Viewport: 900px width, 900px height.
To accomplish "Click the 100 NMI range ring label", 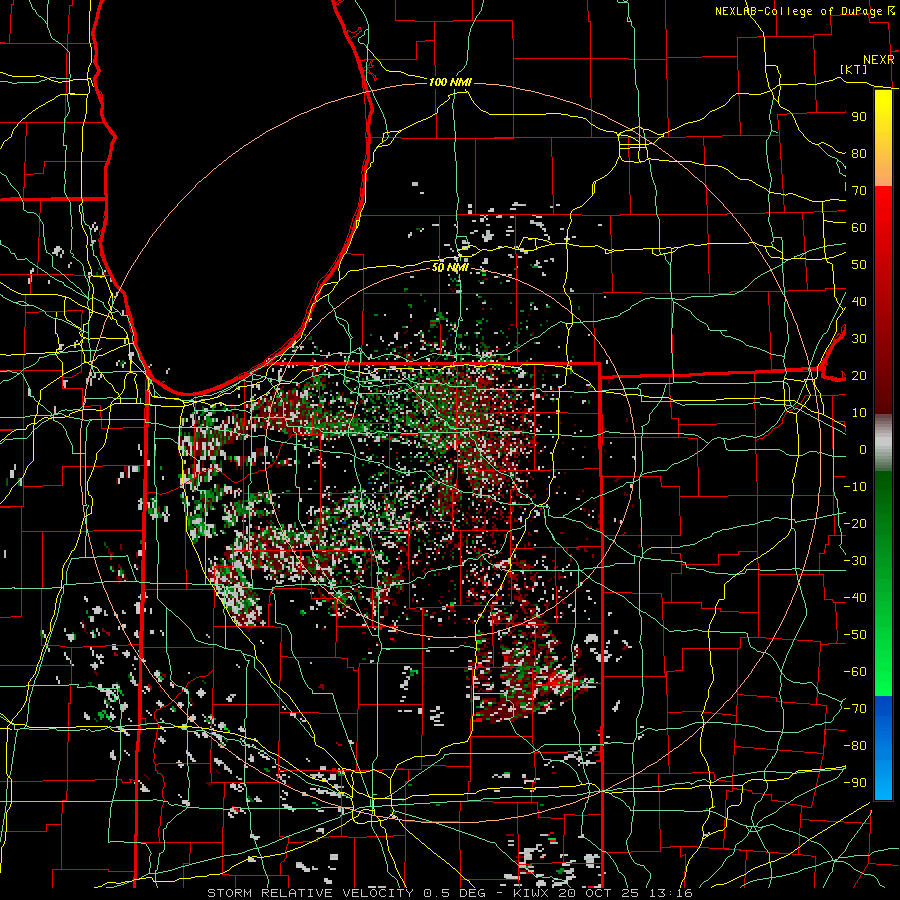I will click(x=450, y=82).
